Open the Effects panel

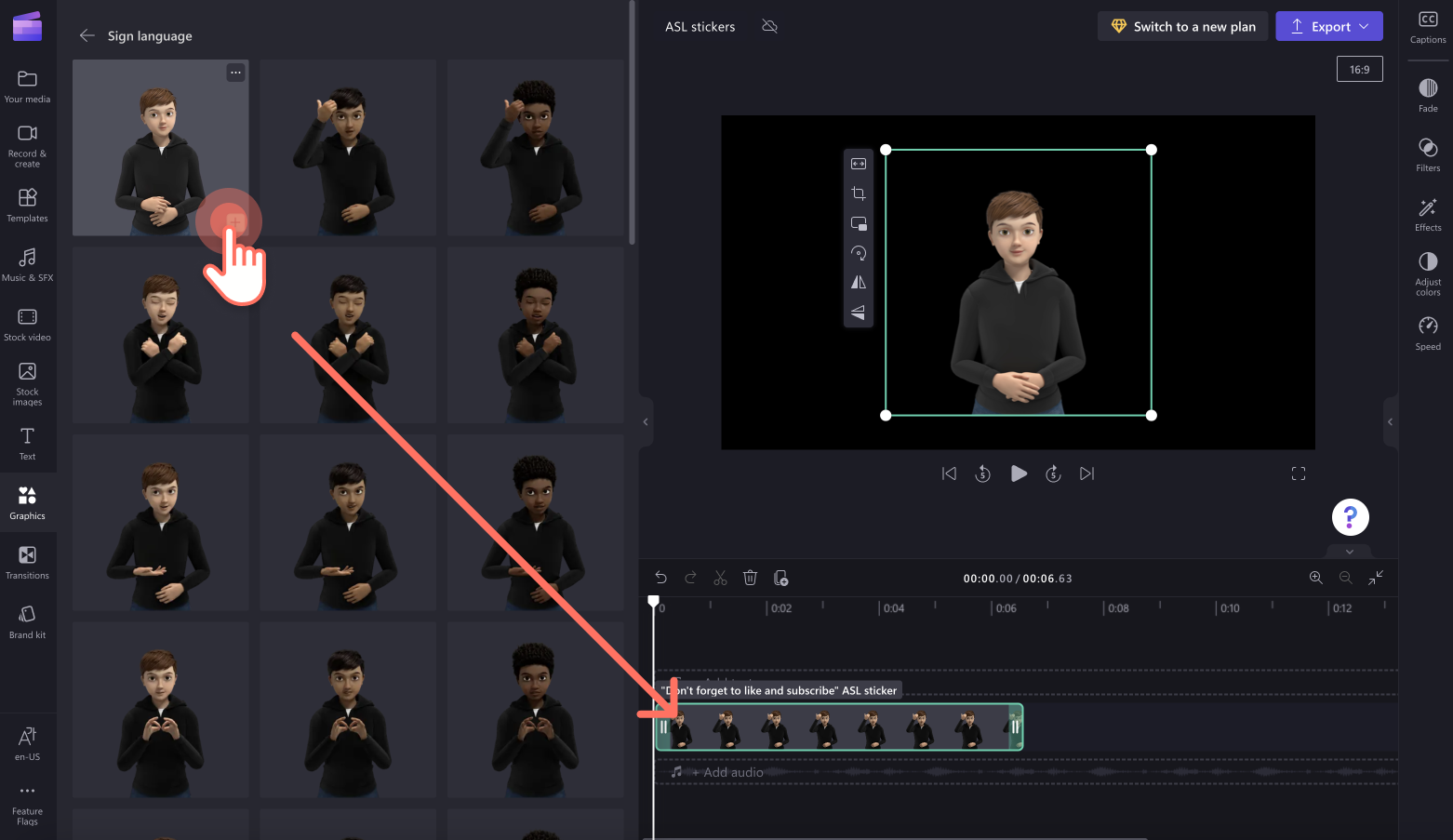tap(1428, 213)
